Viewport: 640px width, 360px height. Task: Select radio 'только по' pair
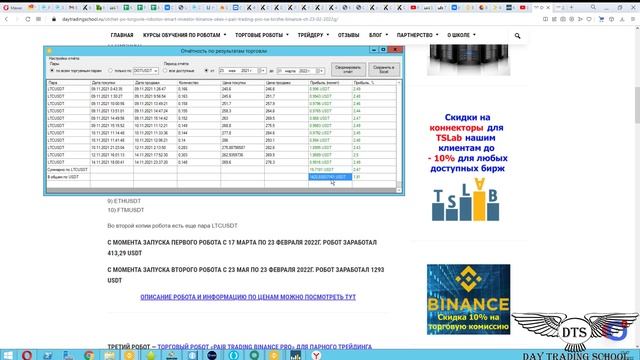(x=110, y=71)
